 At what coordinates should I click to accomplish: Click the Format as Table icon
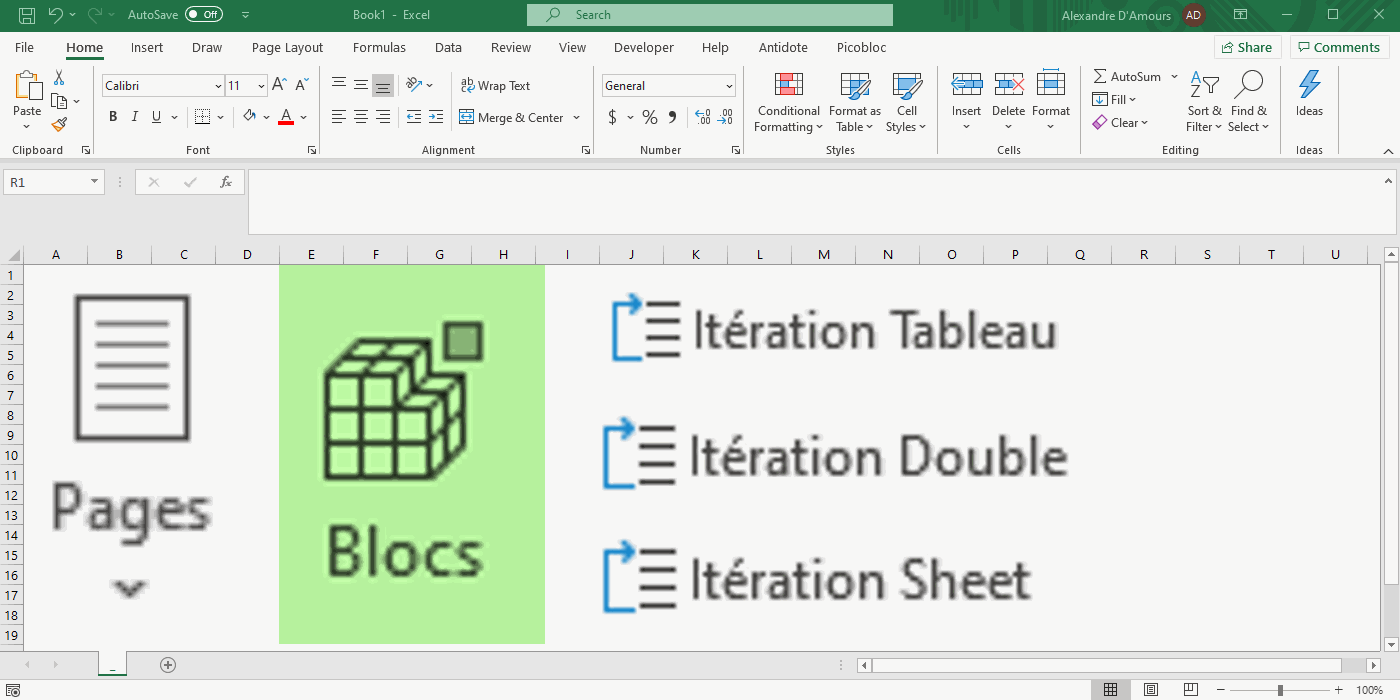tap(855, 86)
